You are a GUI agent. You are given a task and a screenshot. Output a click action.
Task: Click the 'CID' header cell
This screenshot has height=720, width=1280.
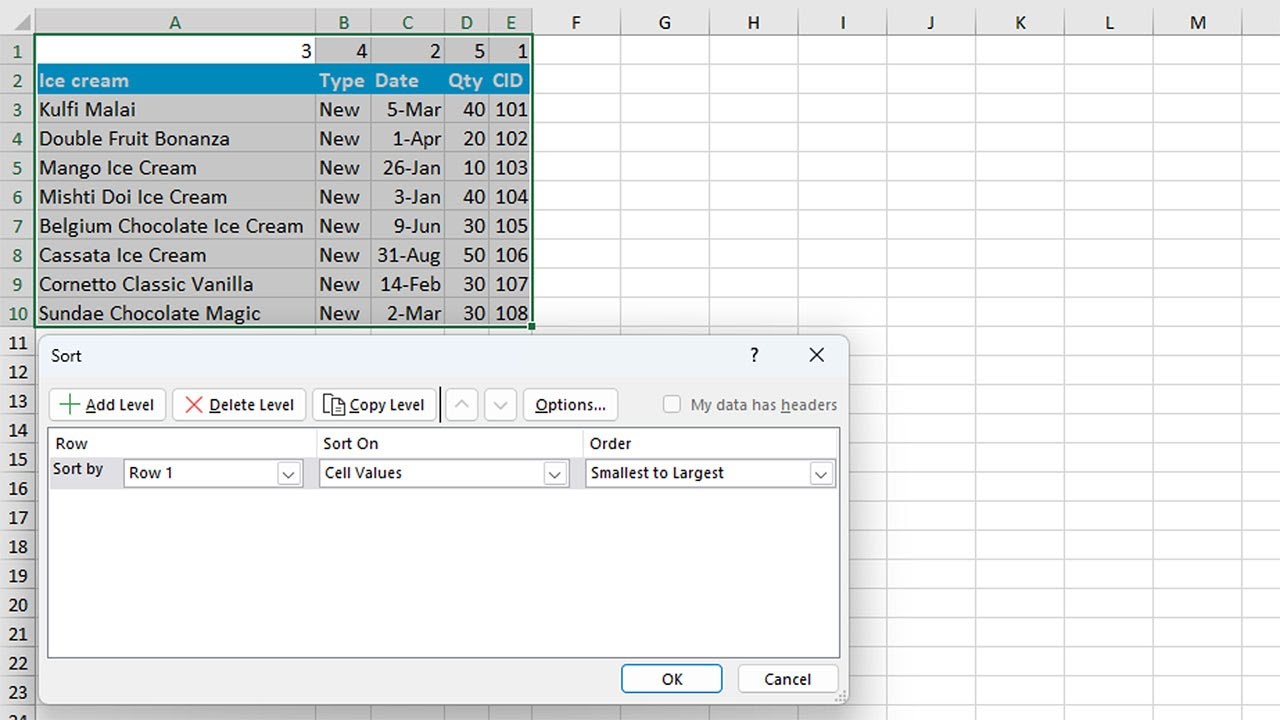tap(510, 80)
